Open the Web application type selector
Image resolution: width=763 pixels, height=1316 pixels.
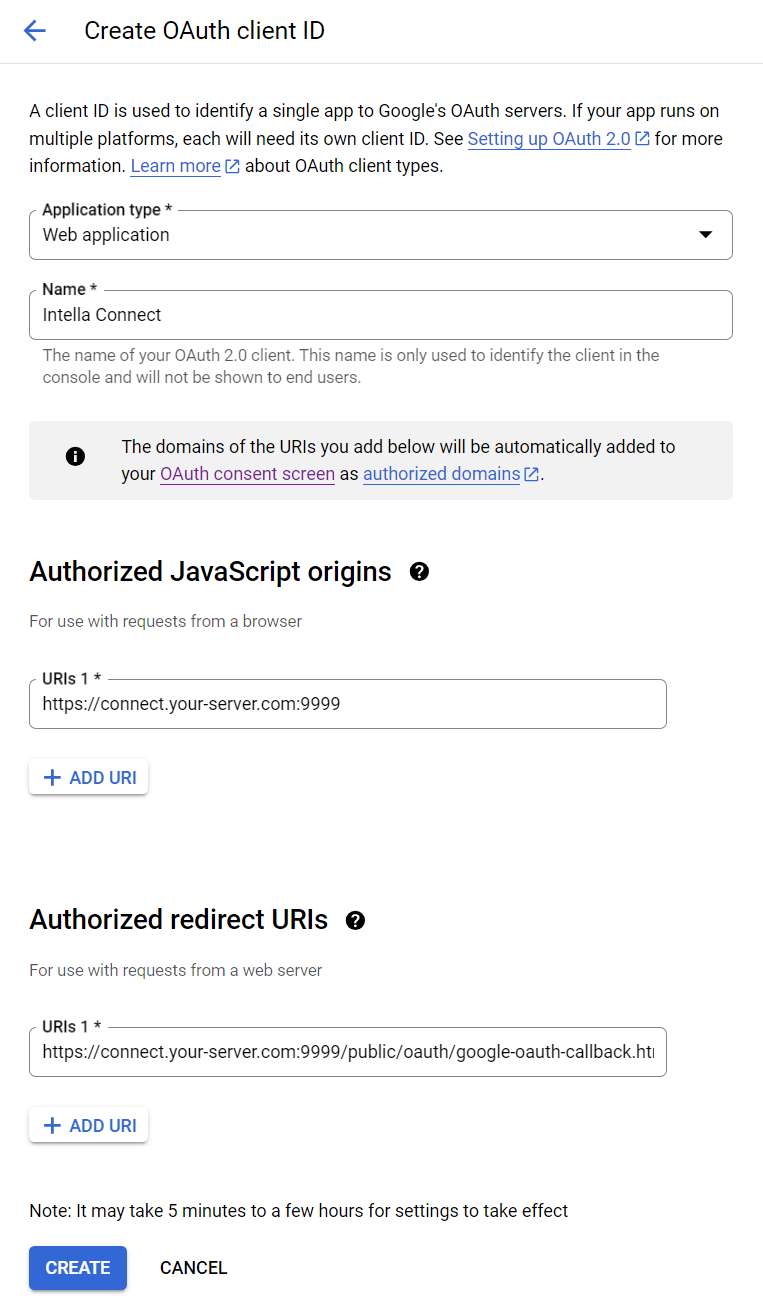click(x=381, y=235)
